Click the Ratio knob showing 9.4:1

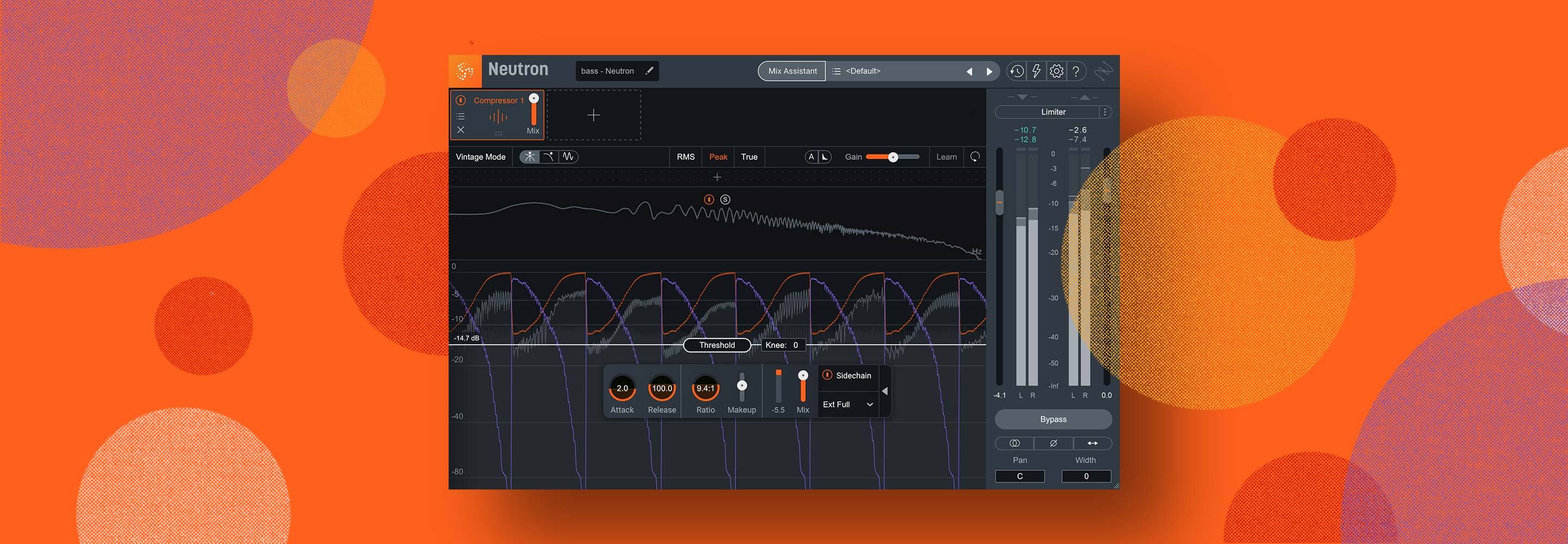tap(706, 388)
